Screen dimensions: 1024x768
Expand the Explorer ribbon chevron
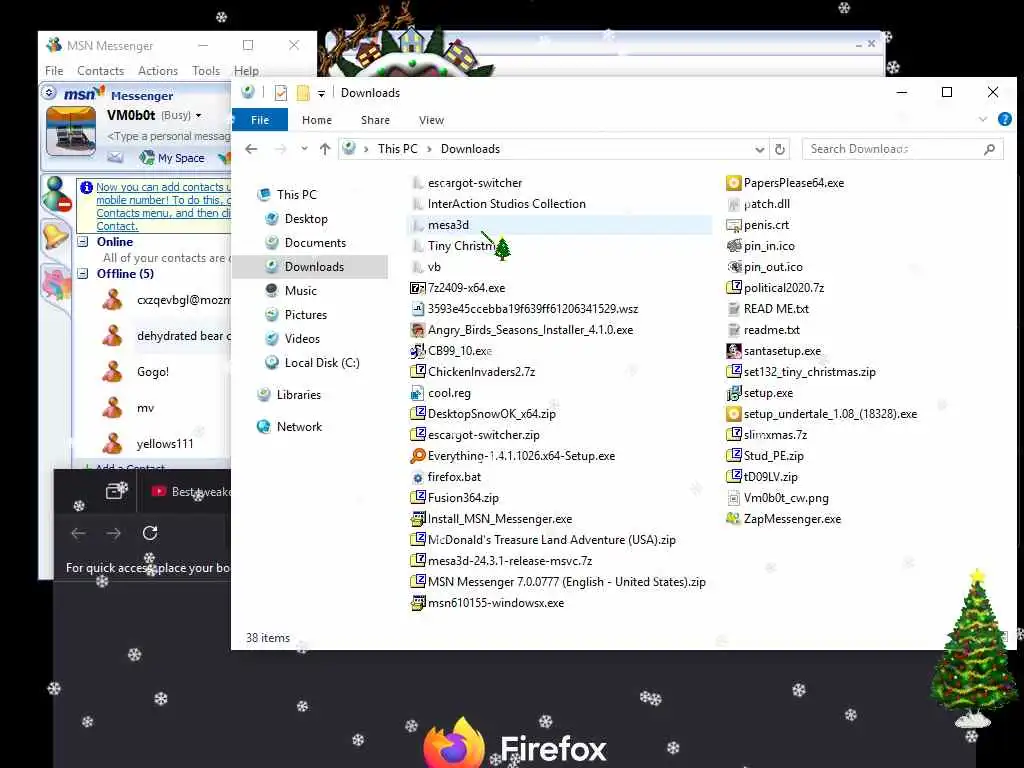pyautogui.click(x=983, y=120)
